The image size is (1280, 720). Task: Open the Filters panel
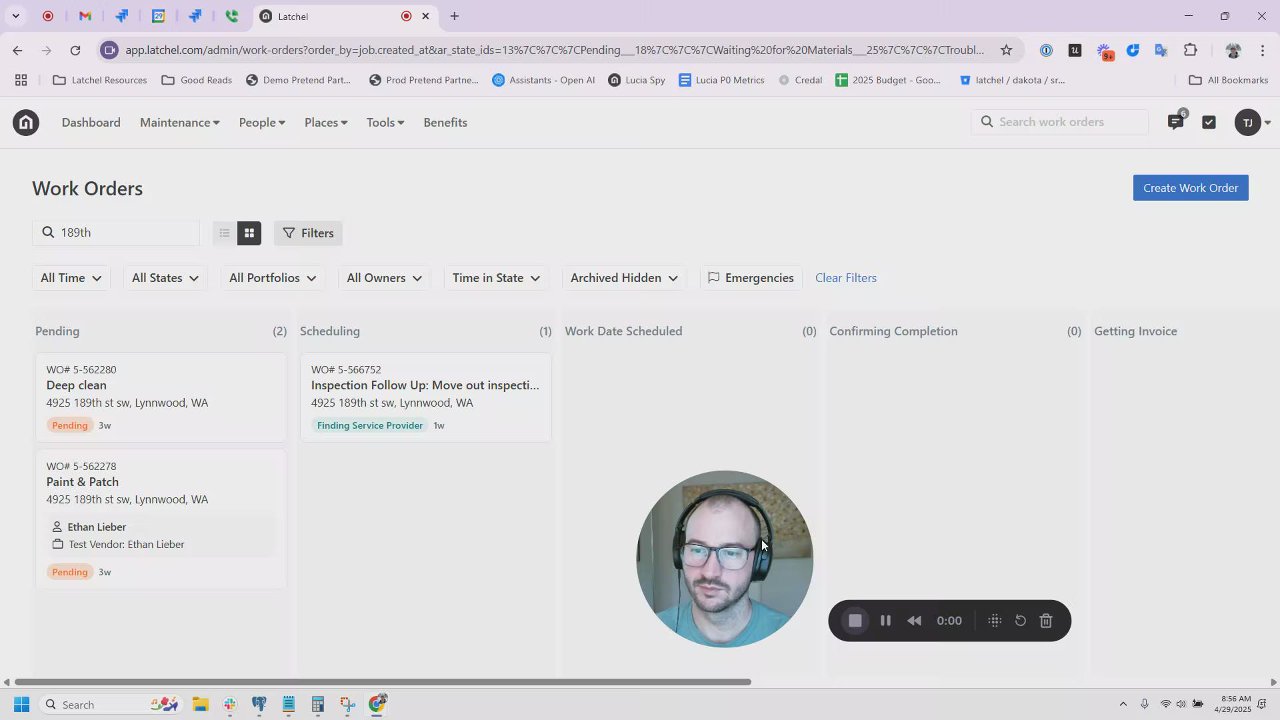308,233
